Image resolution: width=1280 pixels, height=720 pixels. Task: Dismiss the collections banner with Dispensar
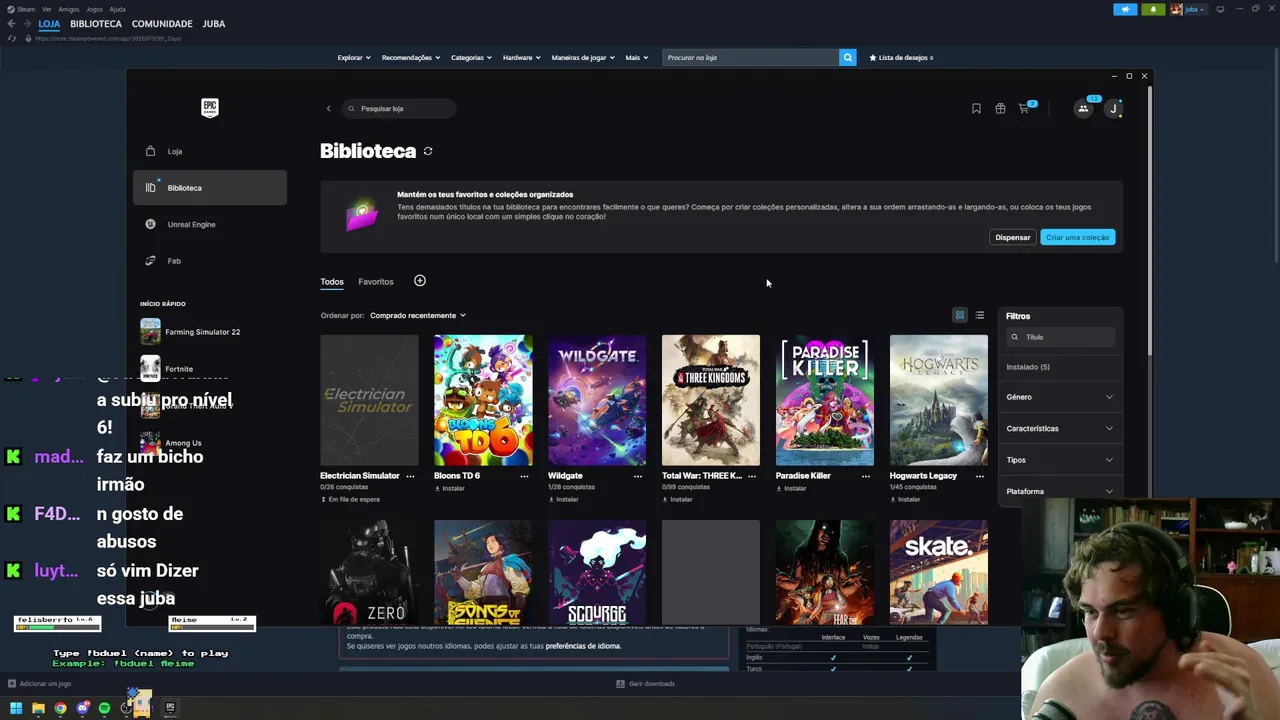click(1013, 237)
